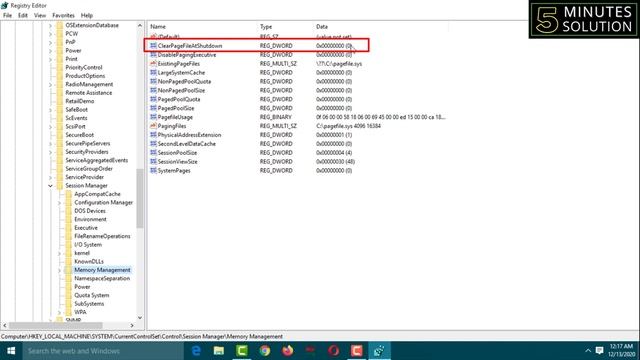Image resolution: width=640 pixels, height=360 pixels.
Task: Open the Edit menu
Action: coord(23,16)
